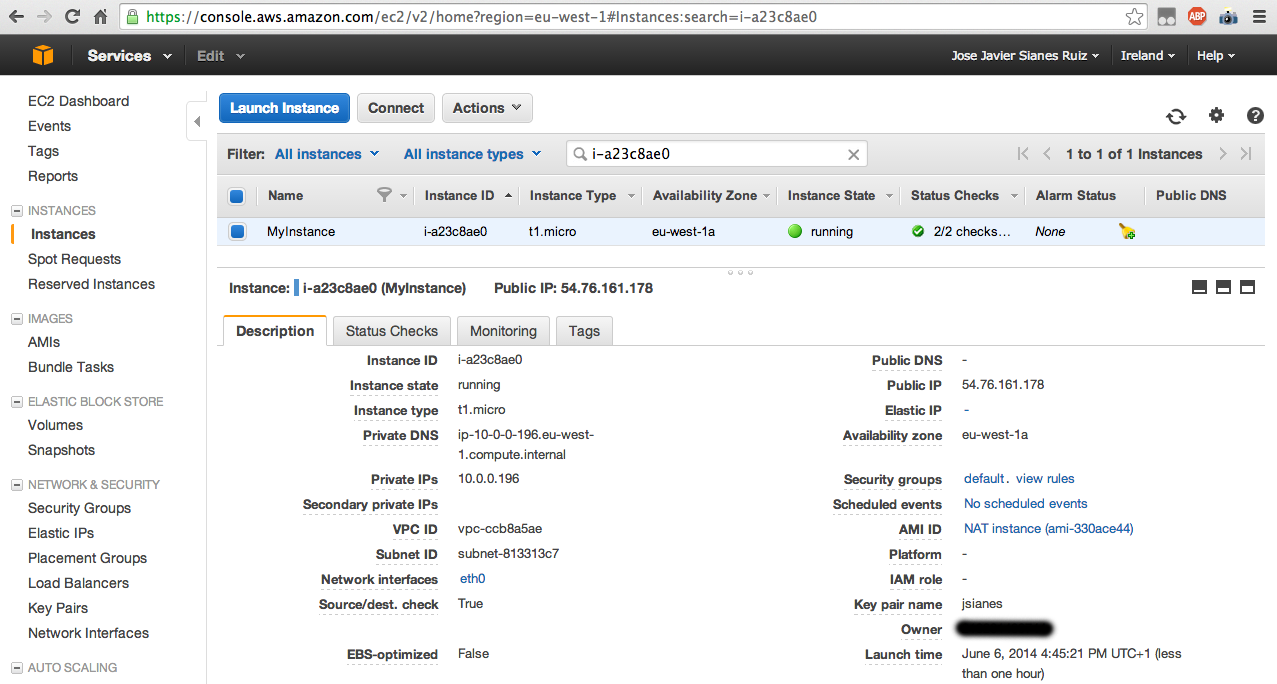Click the alarm status add icon

(1127, 232)
